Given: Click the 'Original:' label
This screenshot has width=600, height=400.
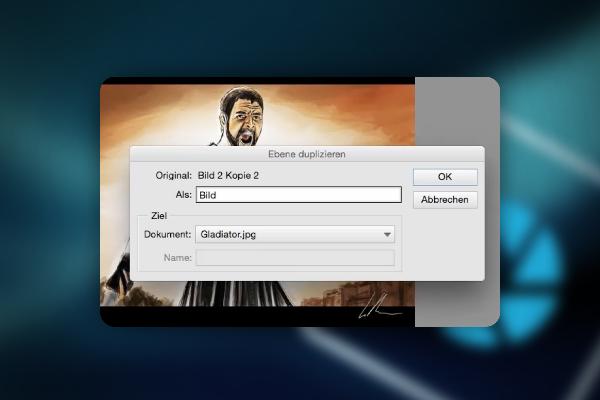Looking at the screenshot, I should pyautogui.click(x=173, y=176).
